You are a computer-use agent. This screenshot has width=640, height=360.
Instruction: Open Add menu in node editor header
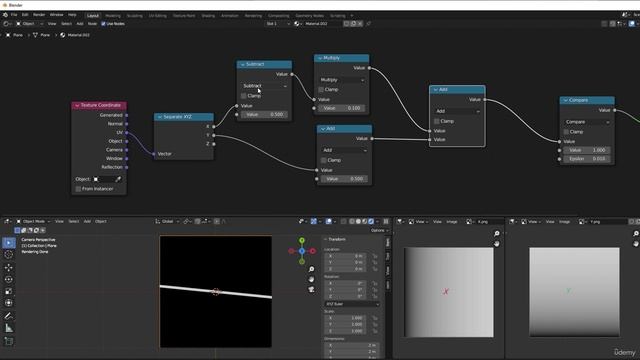click(x=80, y=24)
